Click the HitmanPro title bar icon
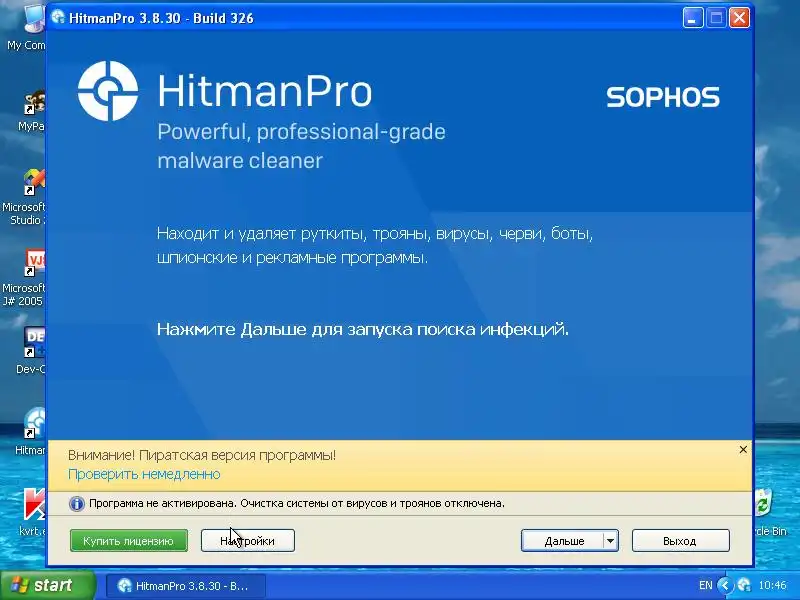Screen dimensions: 800x600 [58, 18]
